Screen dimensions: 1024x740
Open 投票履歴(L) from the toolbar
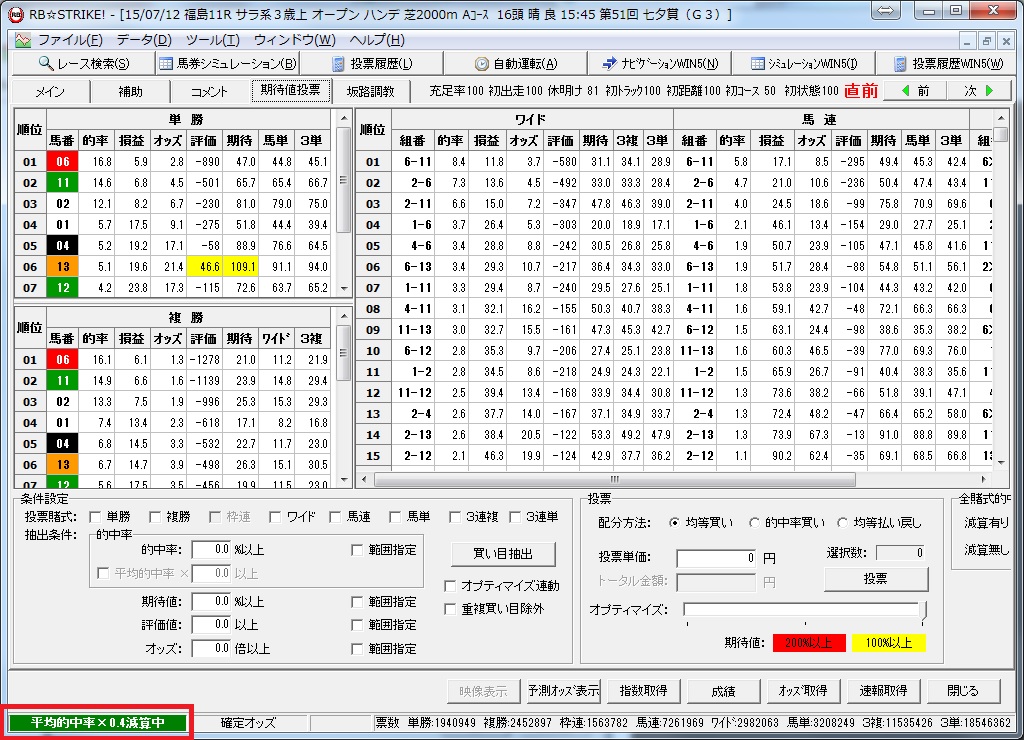(x=372, y=63)
